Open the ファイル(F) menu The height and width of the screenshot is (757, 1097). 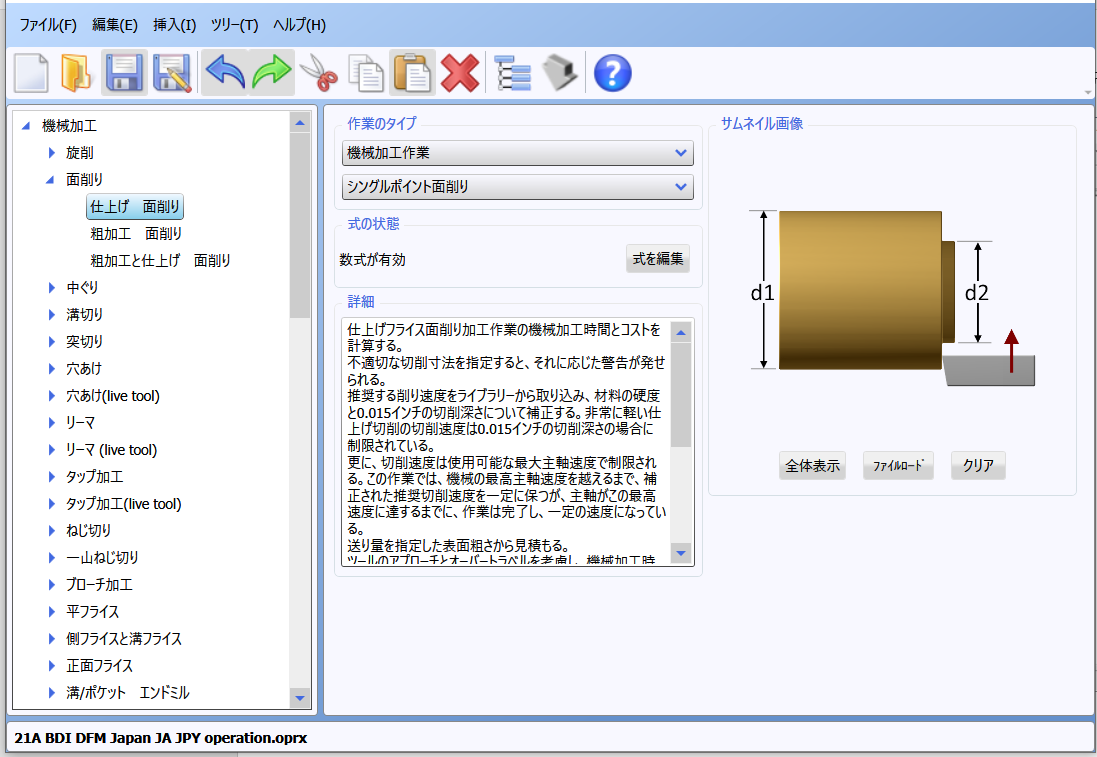click(48, 24)
